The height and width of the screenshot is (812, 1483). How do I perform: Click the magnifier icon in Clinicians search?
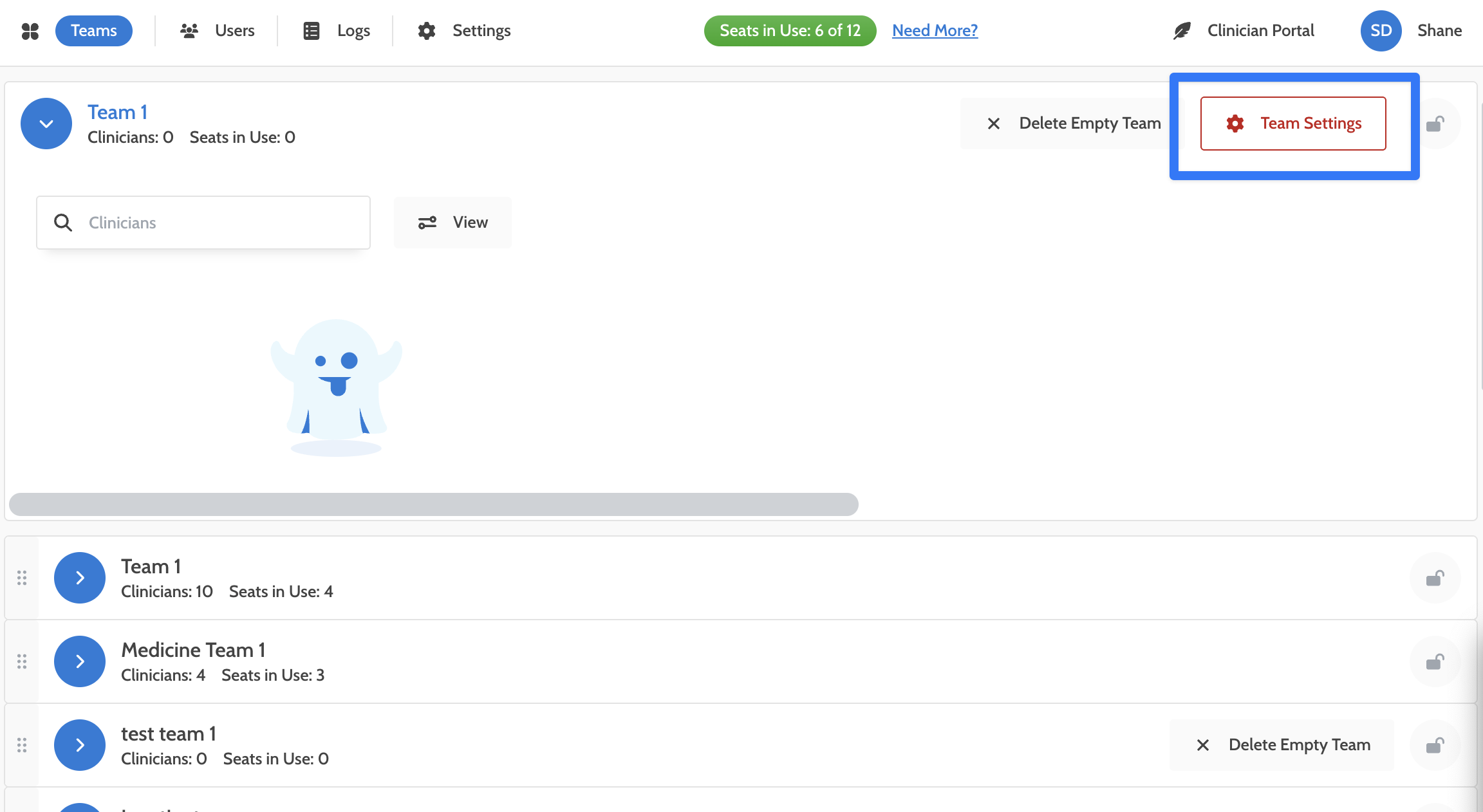coord(63,223)
